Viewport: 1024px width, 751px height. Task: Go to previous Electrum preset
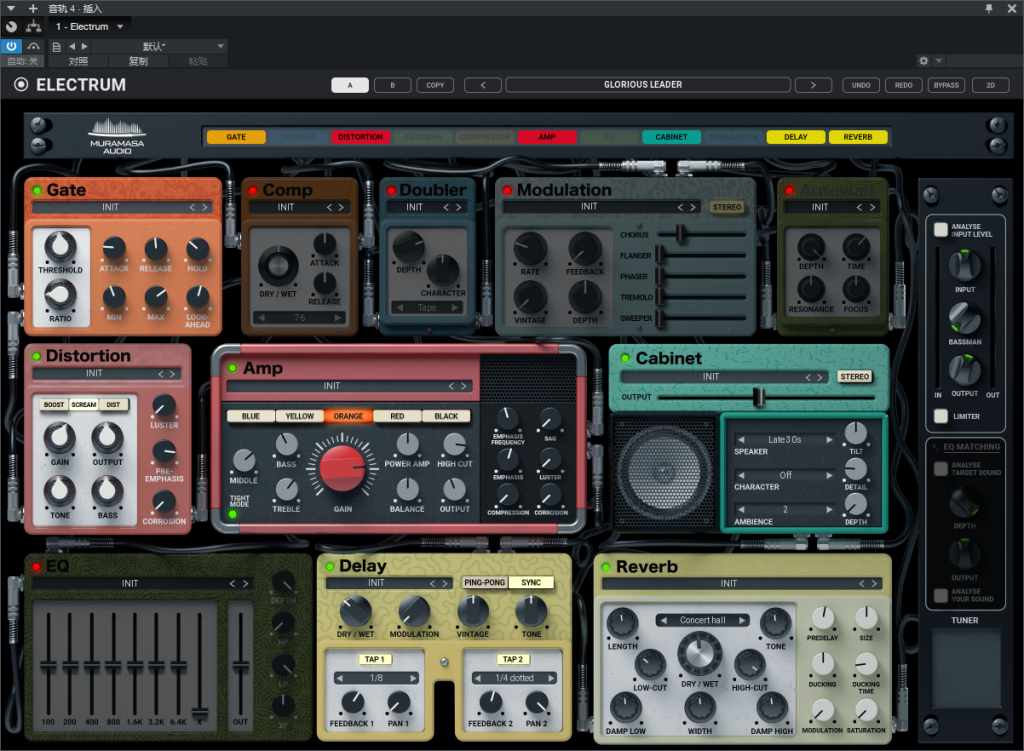pyautogui.click(x=483, y=85)
